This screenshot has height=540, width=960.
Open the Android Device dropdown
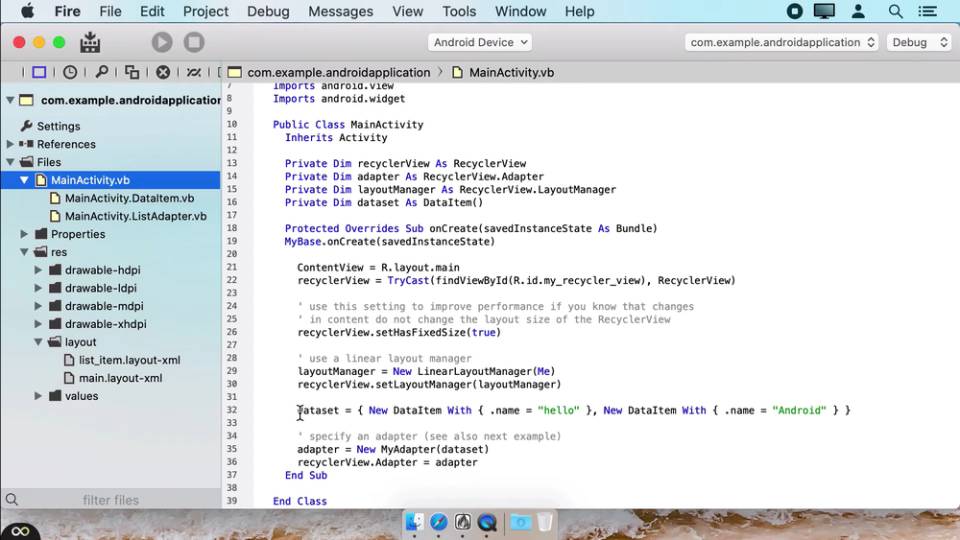coord(480,43)
